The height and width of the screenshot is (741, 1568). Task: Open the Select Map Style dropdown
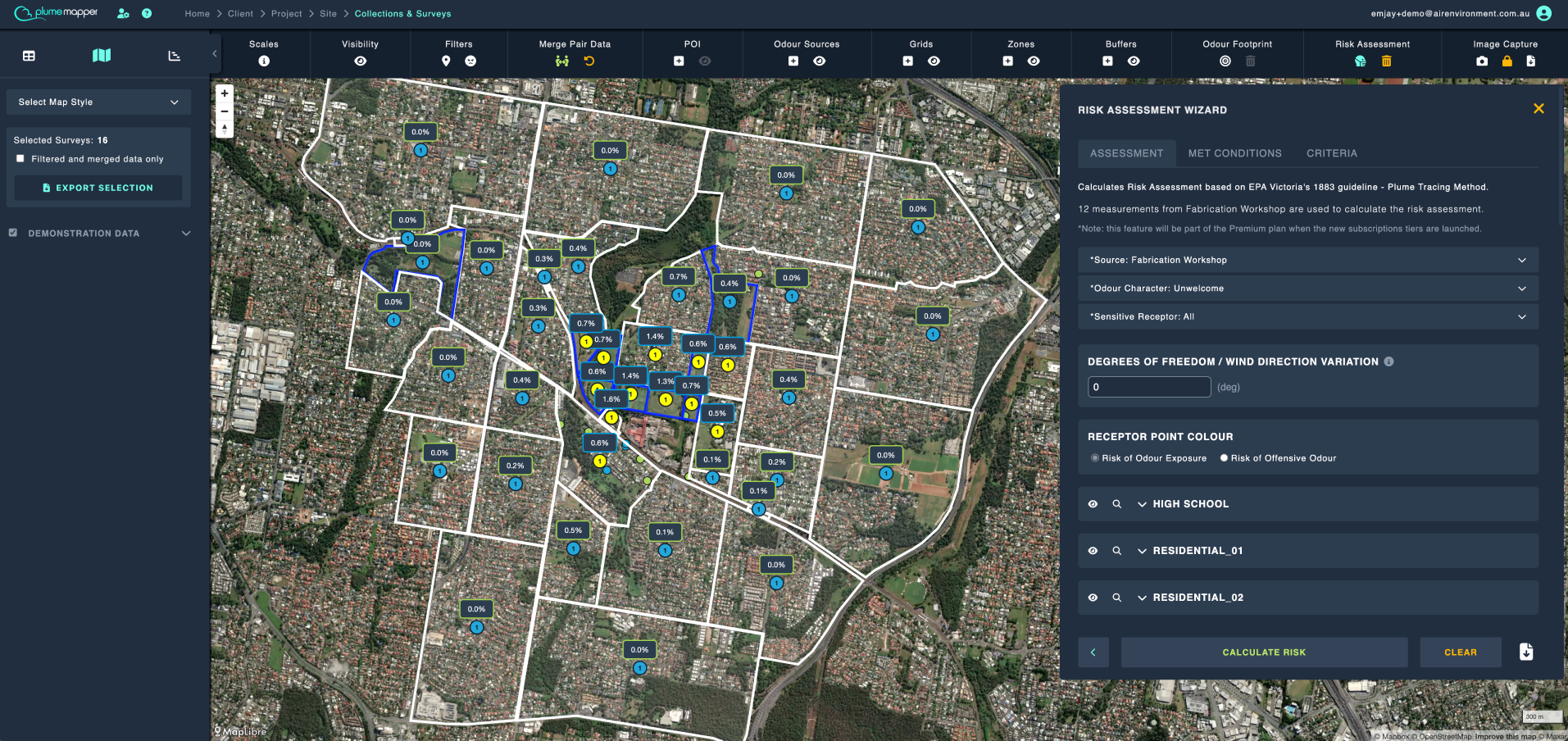pos(98,102)
